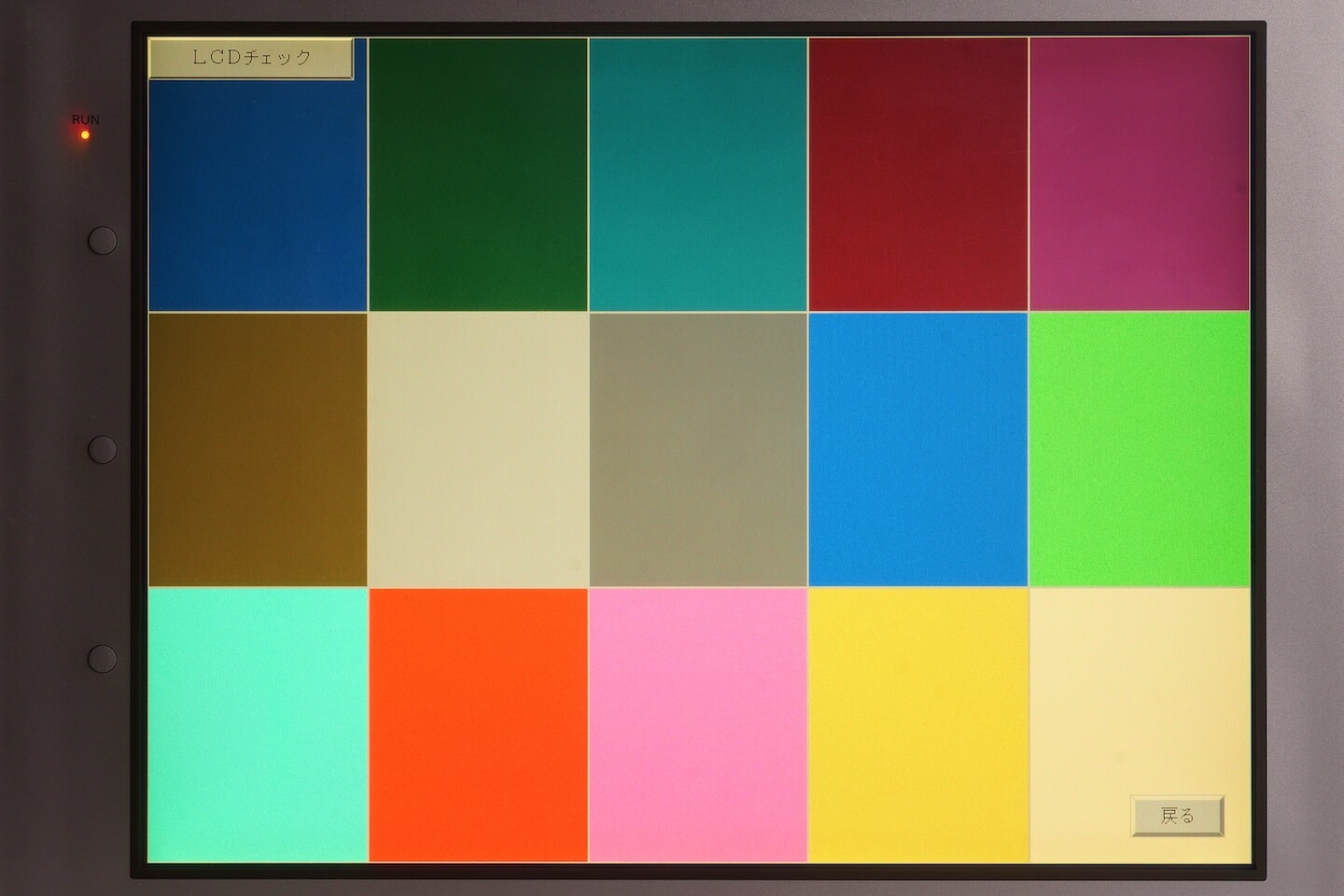
Task: Select the gray khaki color block
Action: (698, 449)
